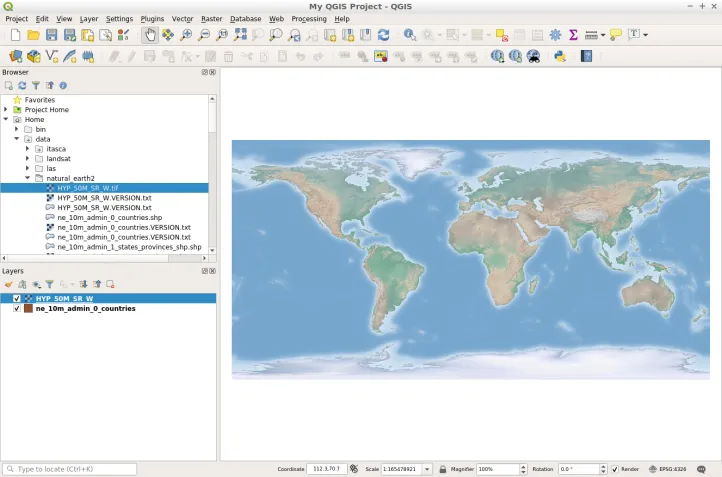Open the Python console
Image resolution: width=722 pixels, height=477 pixels.
coord(561,56)
